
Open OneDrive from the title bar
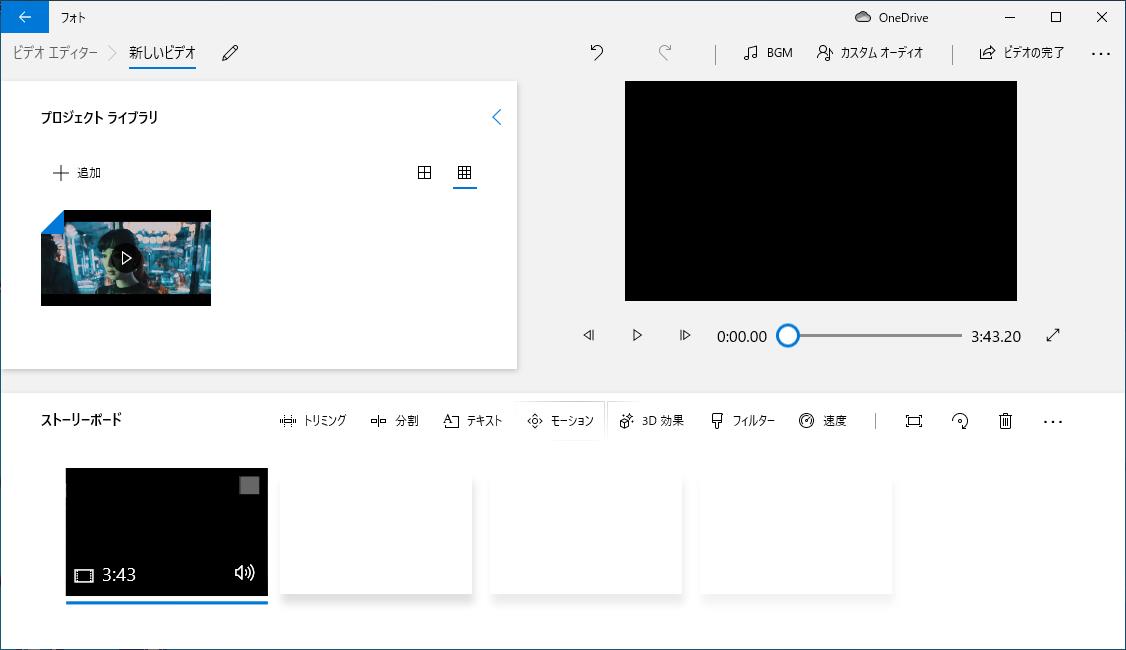(x=891, y=17)
